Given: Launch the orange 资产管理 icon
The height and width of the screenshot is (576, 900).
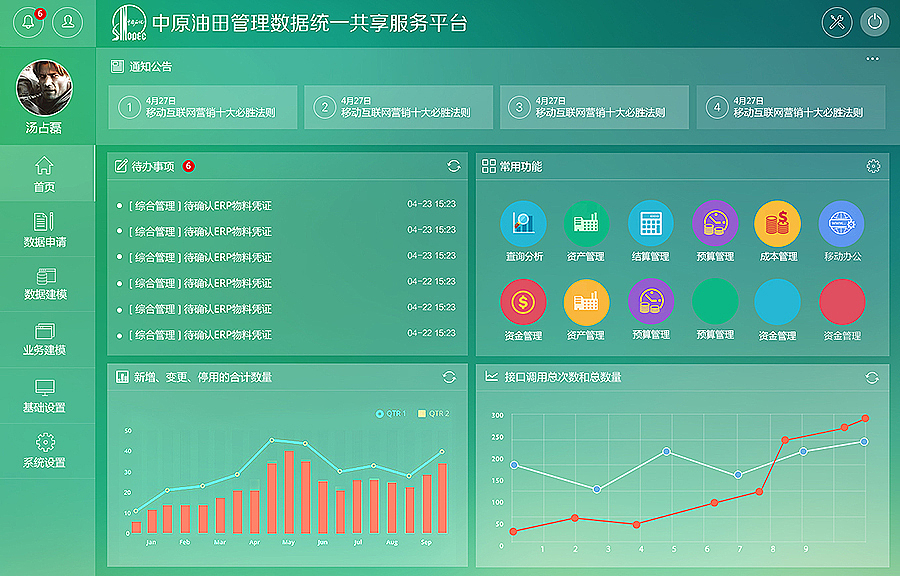Looking at the screenshot, I should point(586,302).
